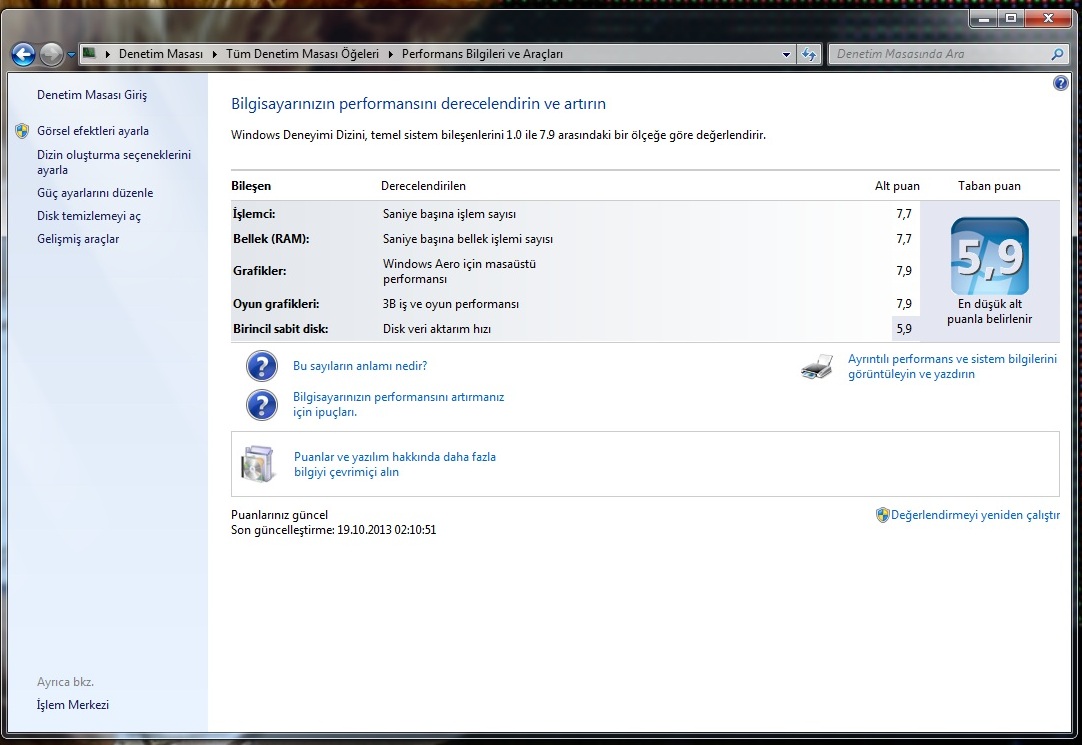Click question icon beside performance tips

click(x=262, y=405)
